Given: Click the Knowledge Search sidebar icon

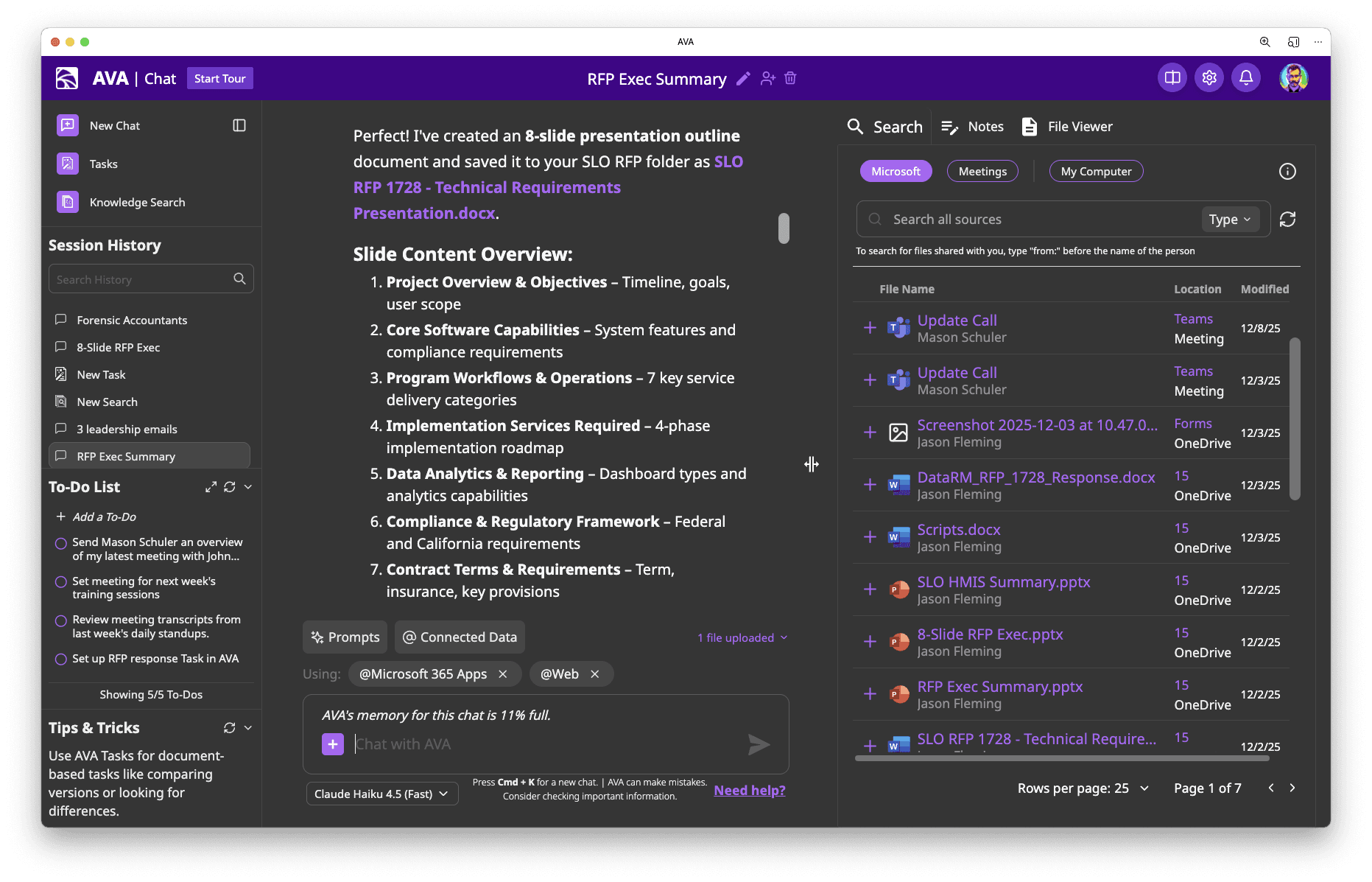Looking at the screenshot, I should point(68,202).
